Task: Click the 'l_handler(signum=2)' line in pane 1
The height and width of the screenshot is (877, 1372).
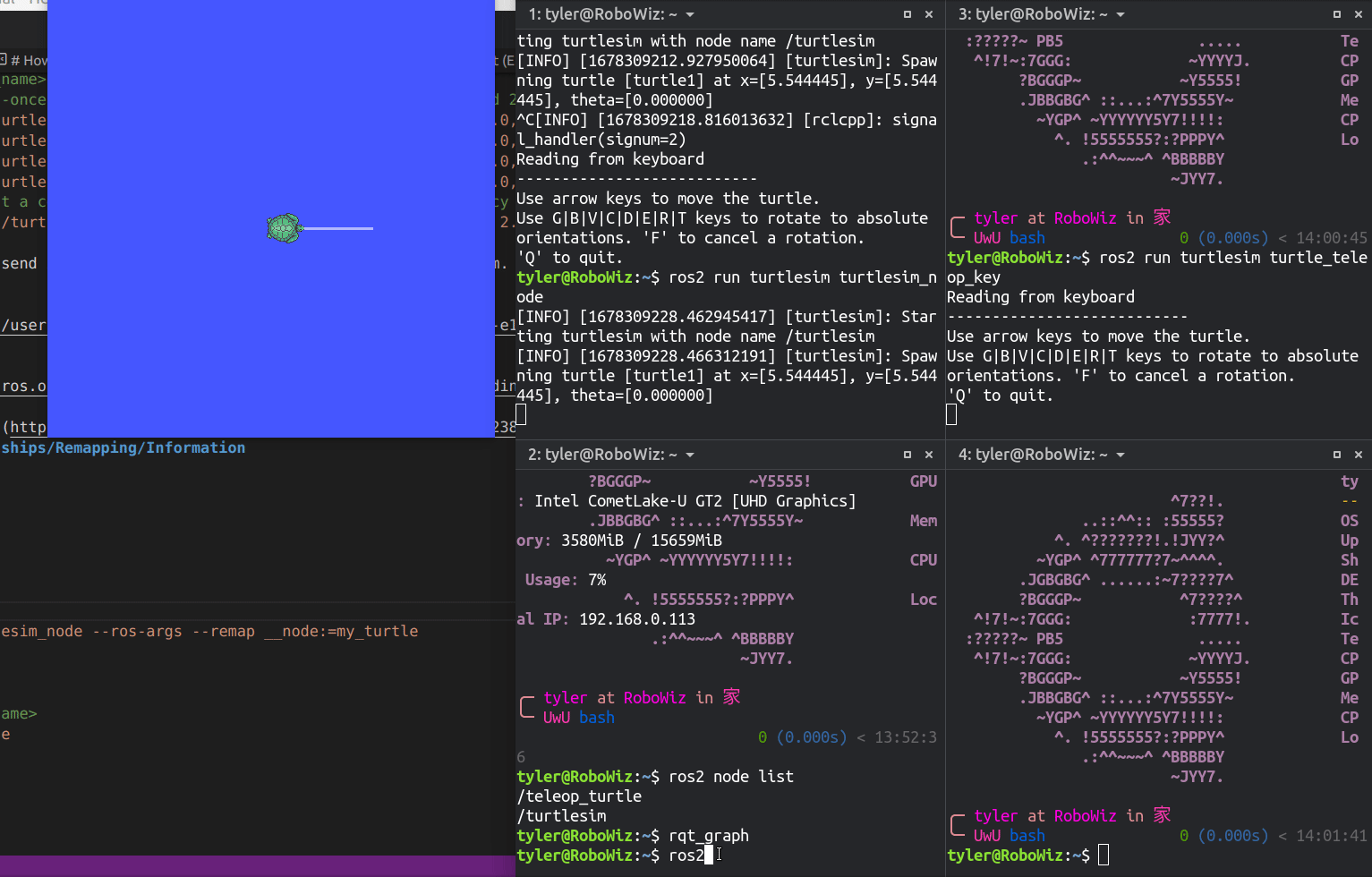Action: pos(601,140)
